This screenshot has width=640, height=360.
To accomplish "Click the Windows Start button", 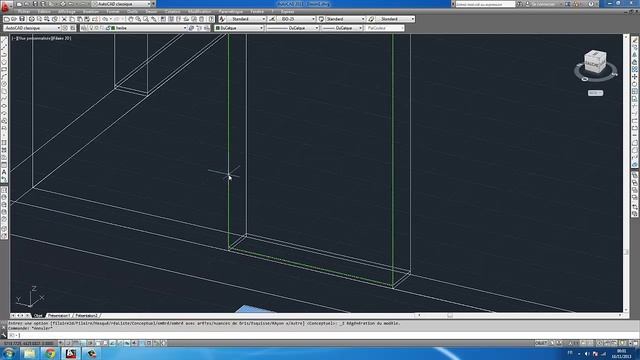I will [9, 353].
